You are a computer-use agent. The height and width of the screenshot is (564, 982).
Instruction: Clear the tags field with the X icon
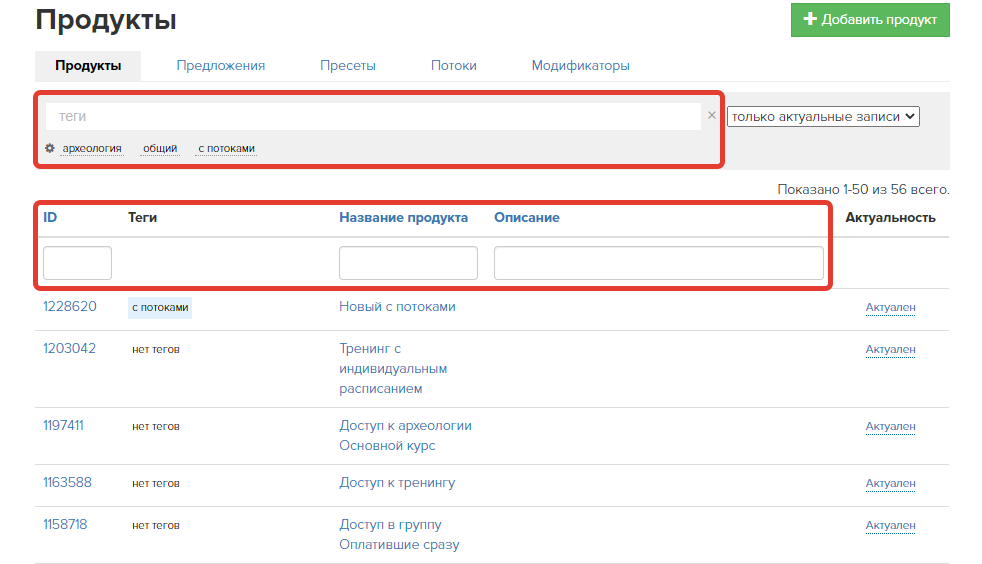coord(711,115)
